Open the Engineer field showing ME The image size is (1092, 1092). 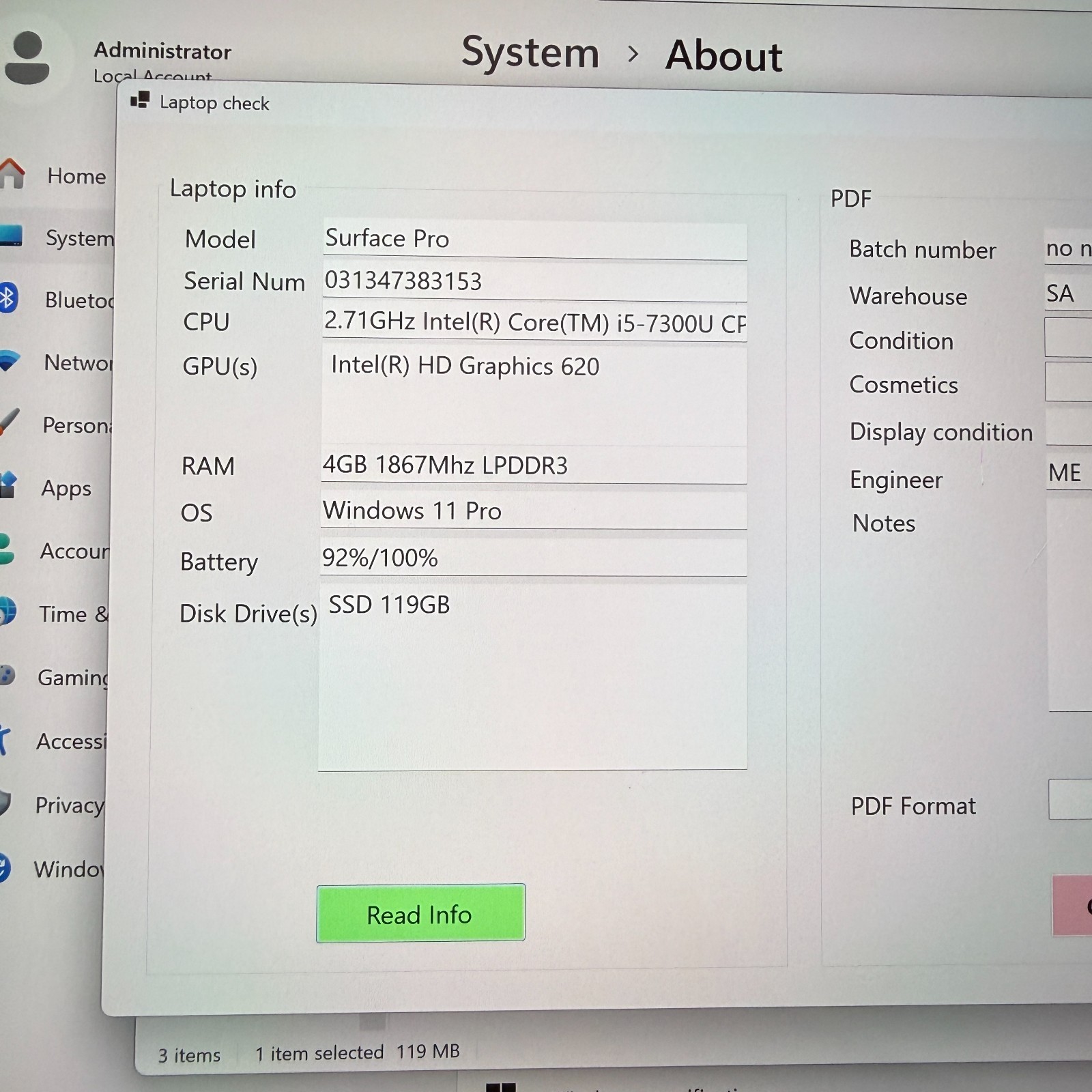click(x=1069, y=473)
